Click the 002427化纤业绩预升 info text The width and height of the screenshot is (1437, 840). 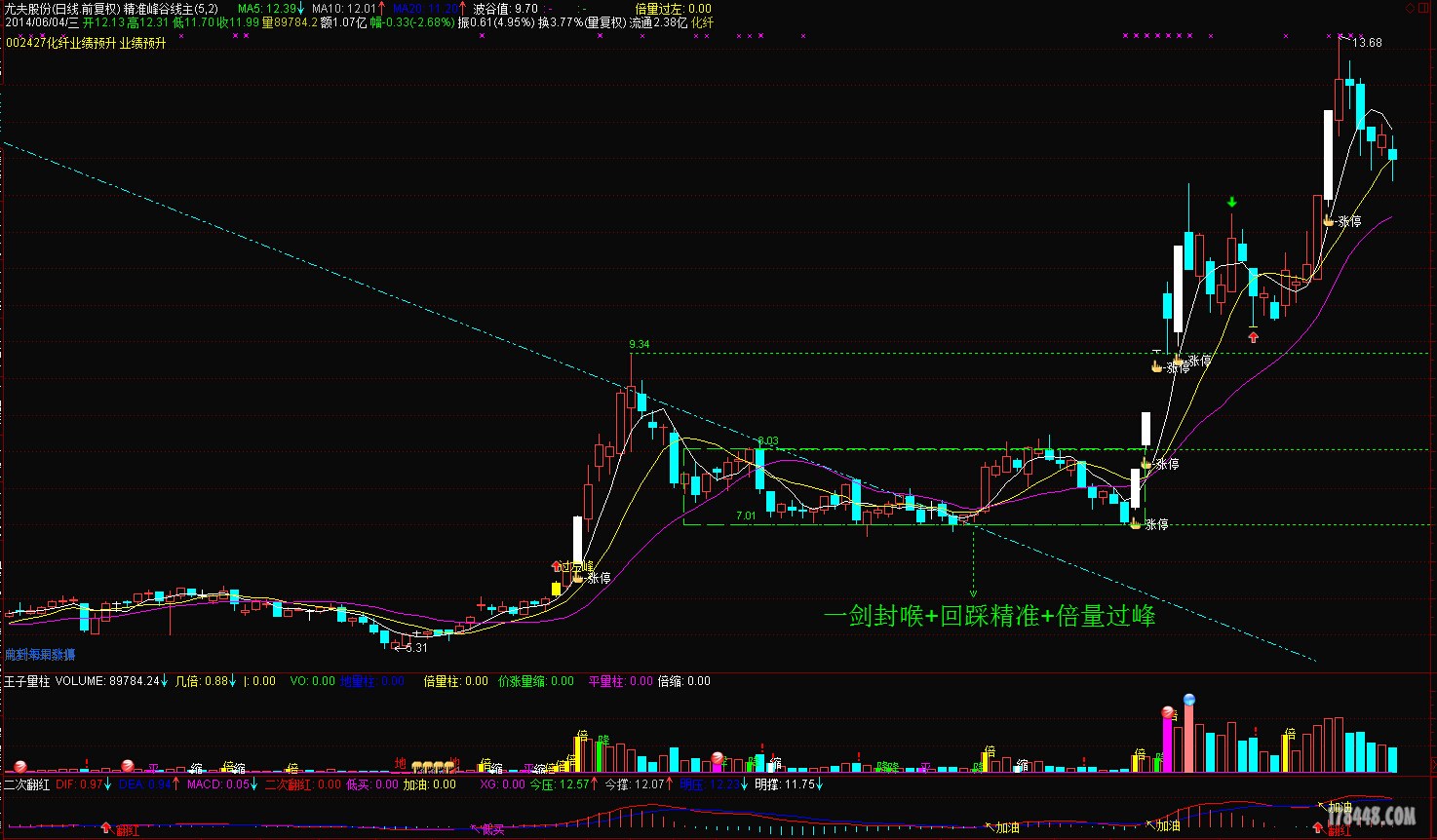86,44
